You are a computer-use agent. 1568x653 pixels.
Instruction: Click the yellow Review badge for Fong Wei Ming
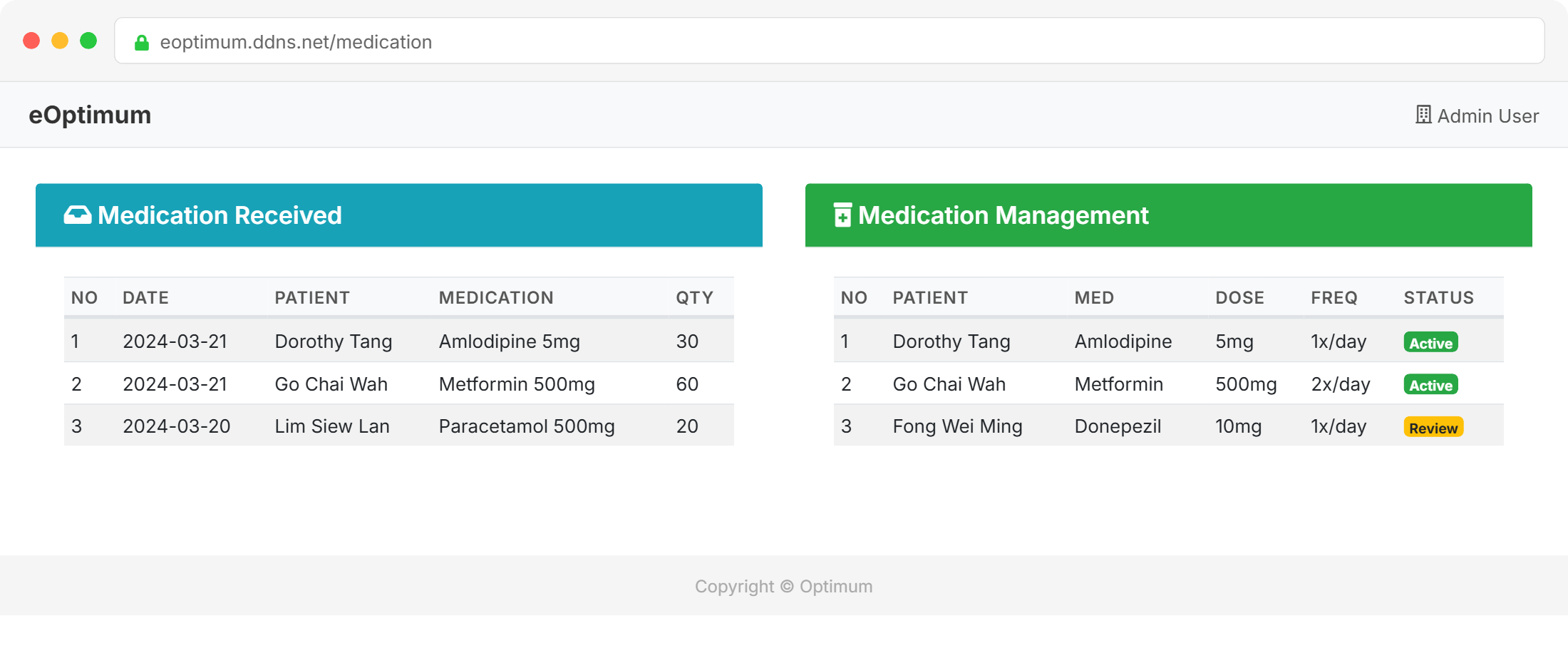point(1433,428)
